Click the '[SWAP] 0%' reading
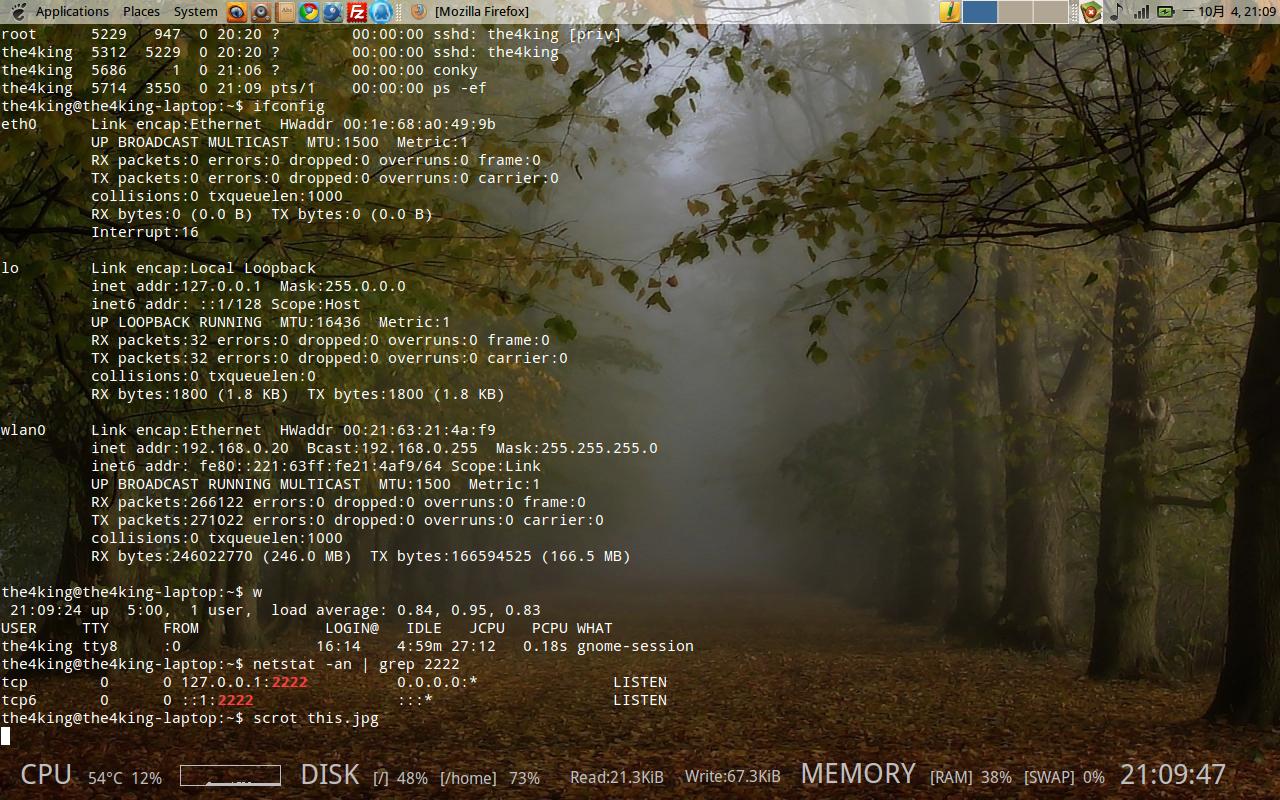The width and height of the screenshot is (1280, 800). (x=1064, y=777)
